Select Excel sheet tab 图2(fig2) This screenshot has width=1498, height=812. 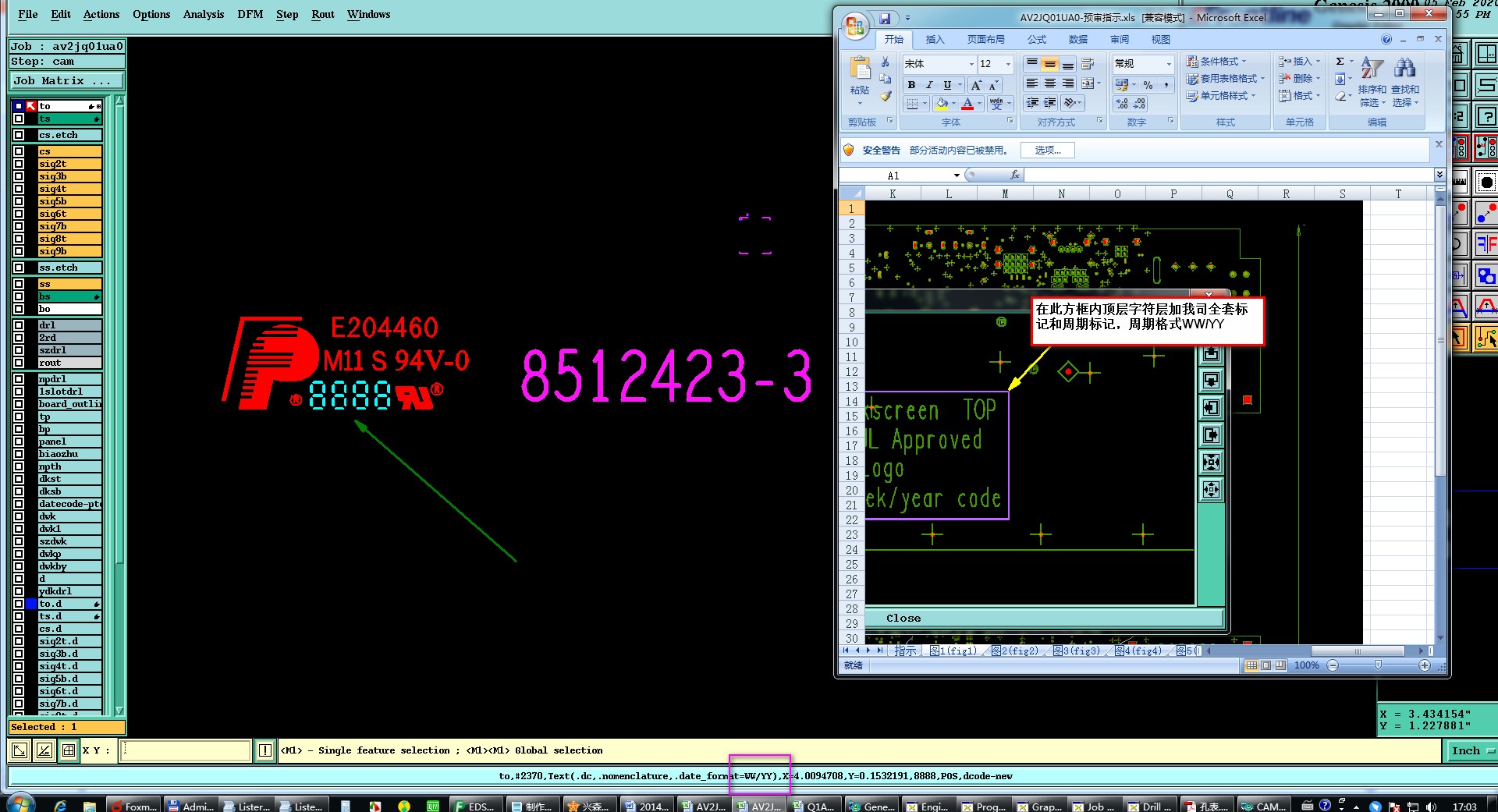tap(1015, 651)
